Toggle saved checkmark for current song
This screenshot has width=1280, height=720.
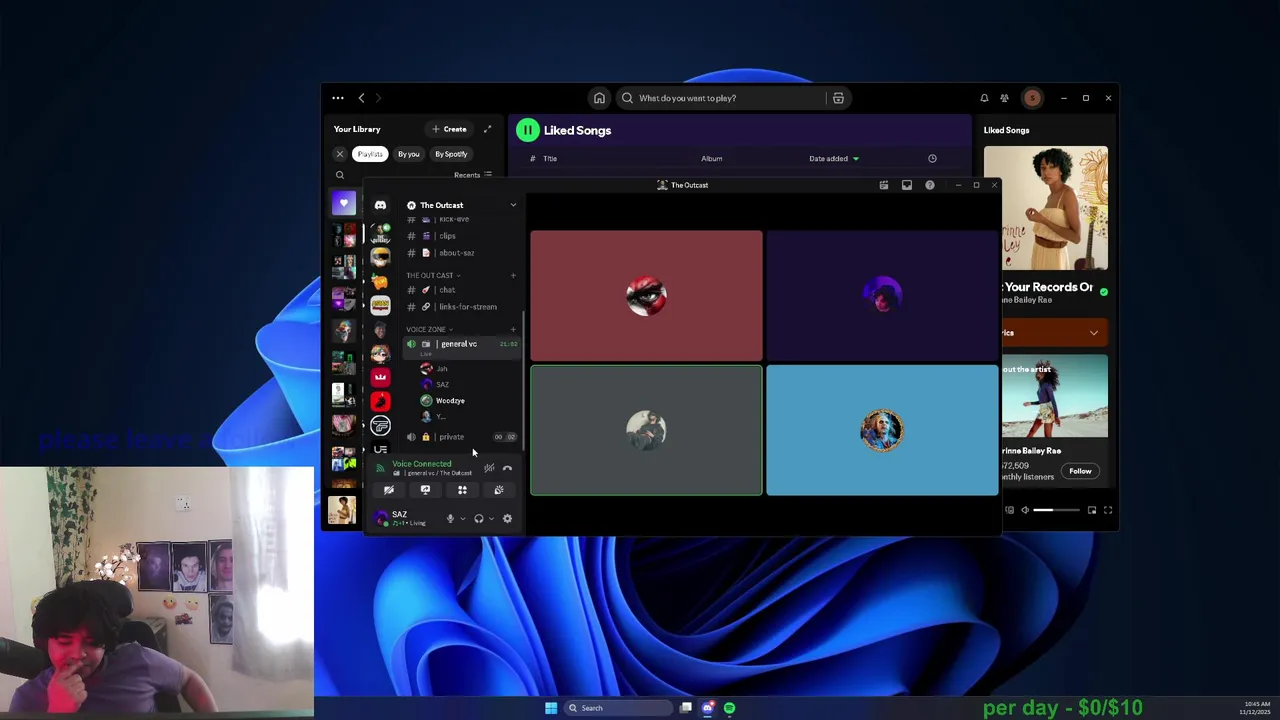click(x=1103, y=292)
